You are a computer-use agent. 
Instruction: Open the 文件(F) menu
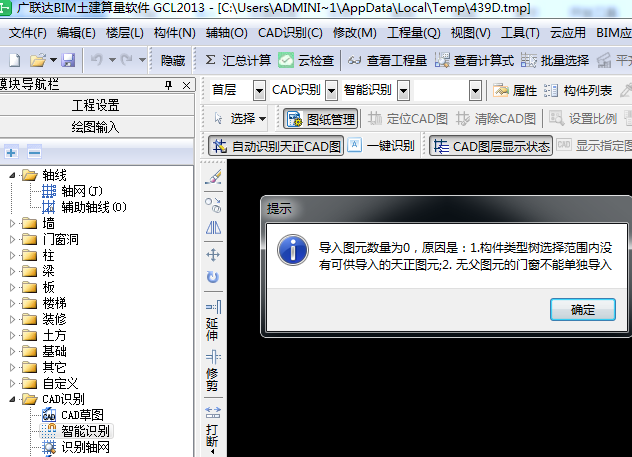point(27,33)
